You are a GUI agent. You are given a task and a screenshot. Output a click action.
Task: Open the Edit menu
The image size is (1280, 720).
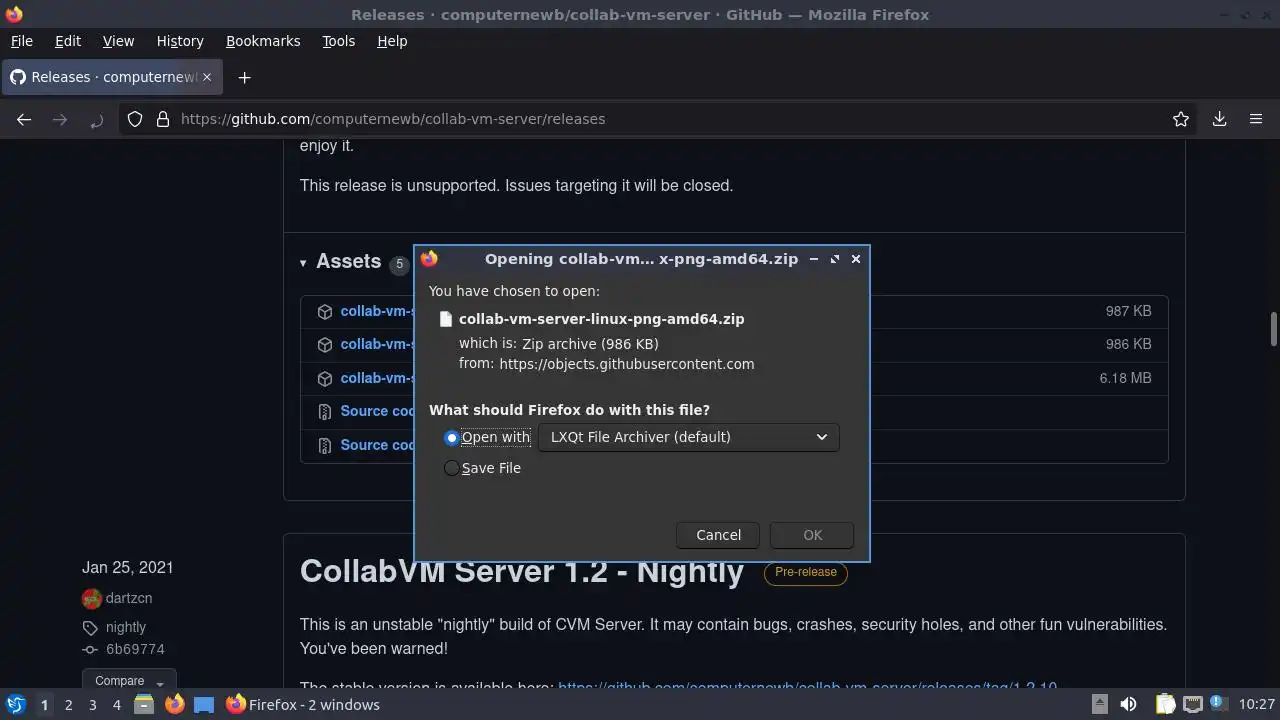(68, 41)
